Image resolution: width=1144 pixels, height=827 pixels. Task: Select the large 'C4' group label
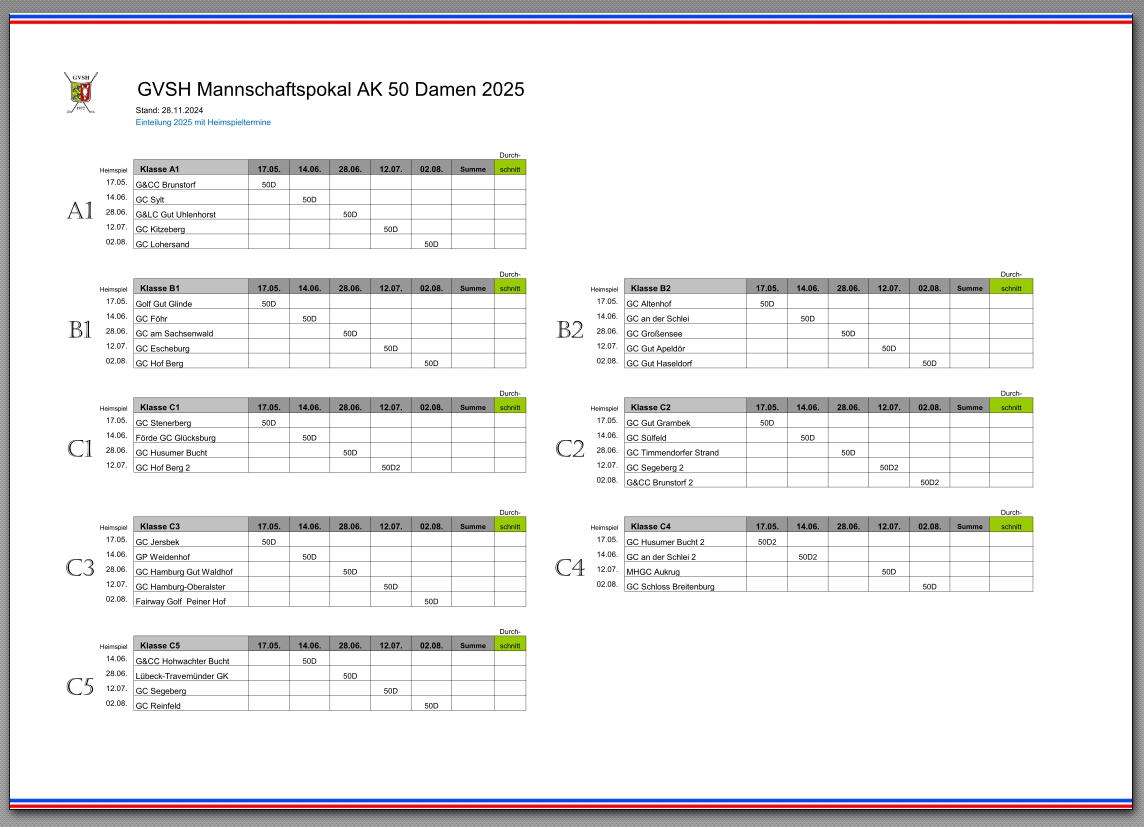coord(570,567)
